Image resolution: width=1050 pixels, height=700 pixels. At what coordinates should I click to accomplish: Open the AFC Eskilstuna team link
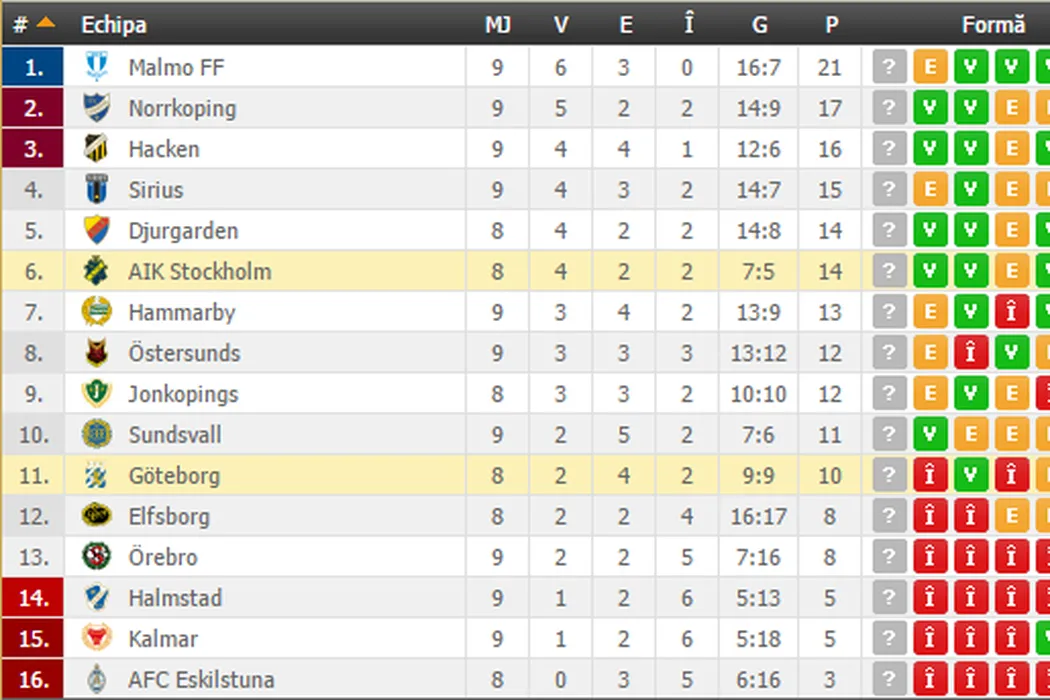(201, 680)
